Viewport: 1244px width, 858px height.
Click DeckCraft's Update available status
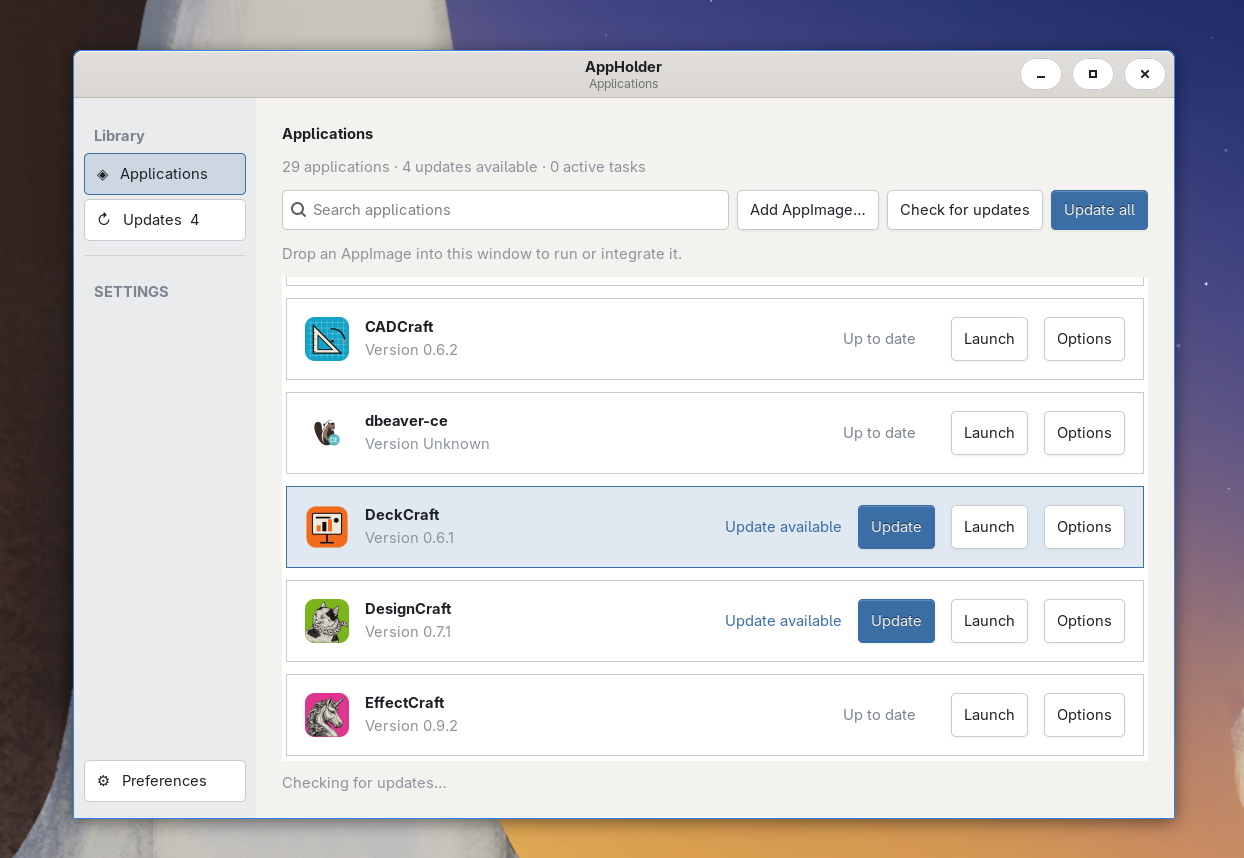[x=783, y=527]
